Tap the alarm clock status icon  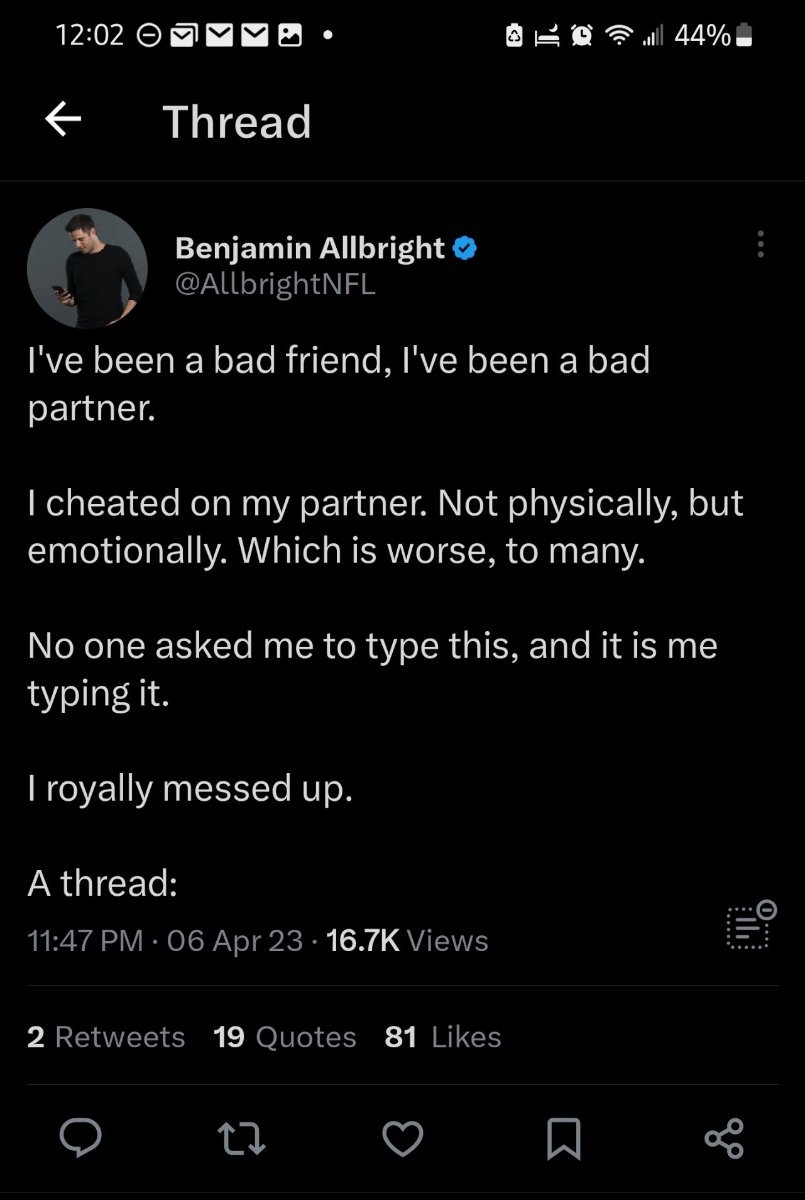pos(581,36)
